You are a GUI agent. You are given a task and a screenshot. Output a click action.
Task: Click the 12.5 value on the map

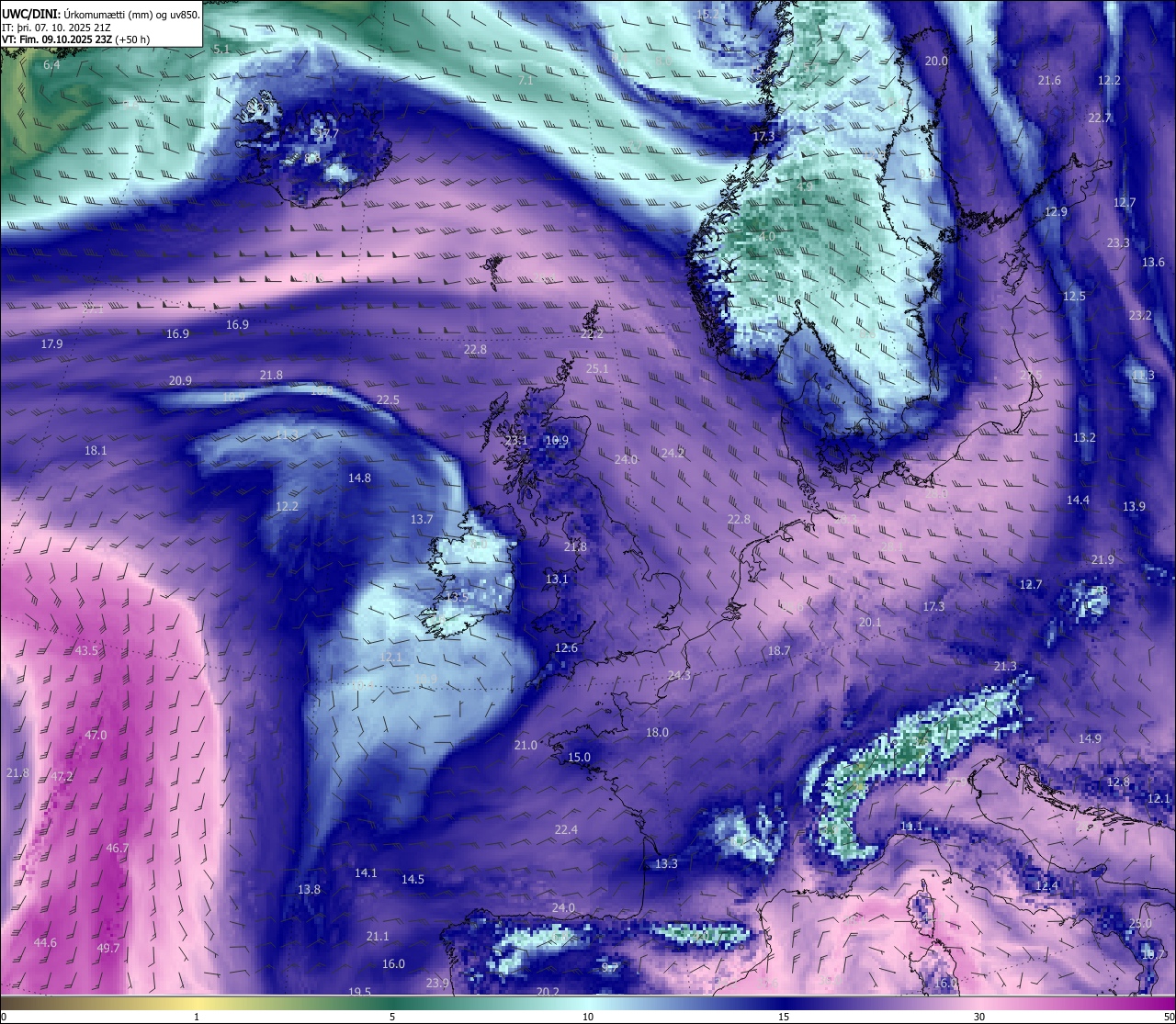pyautogui.click(x=1074, y=297)
